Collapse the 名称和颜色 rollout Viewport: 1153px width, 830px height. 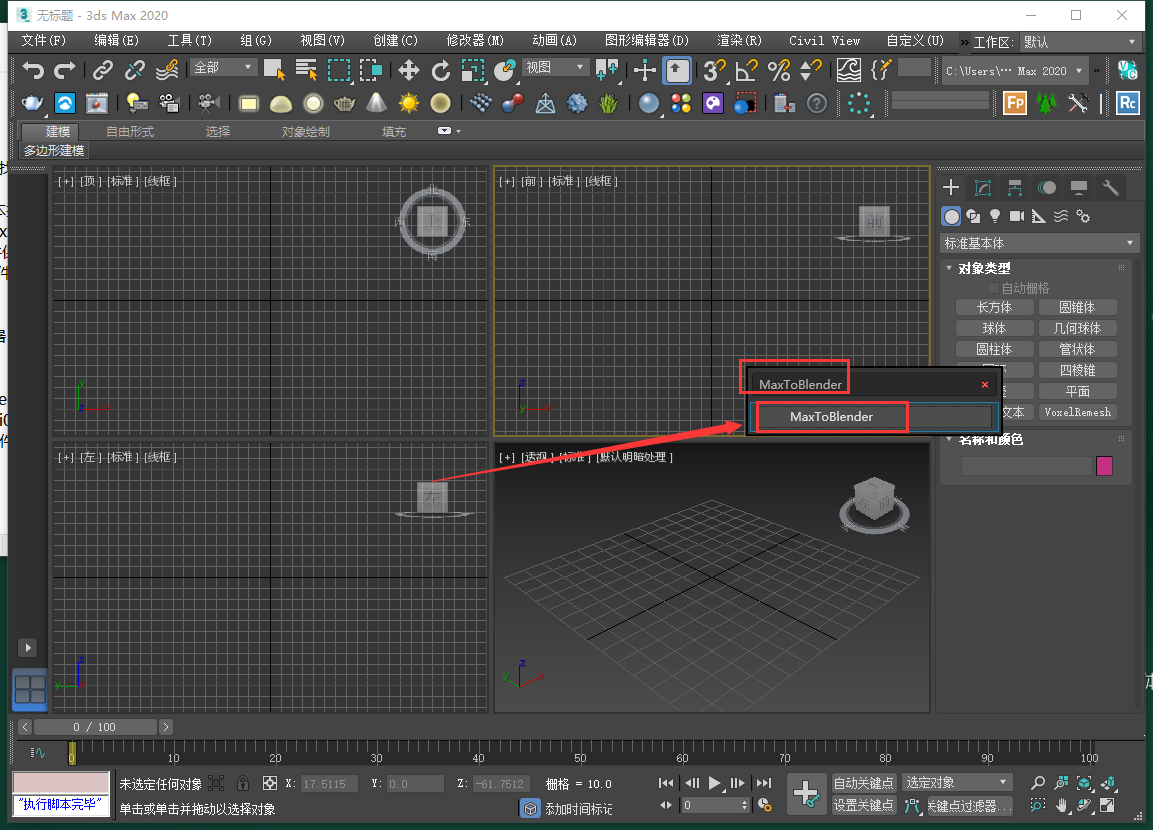coord(949,439)
